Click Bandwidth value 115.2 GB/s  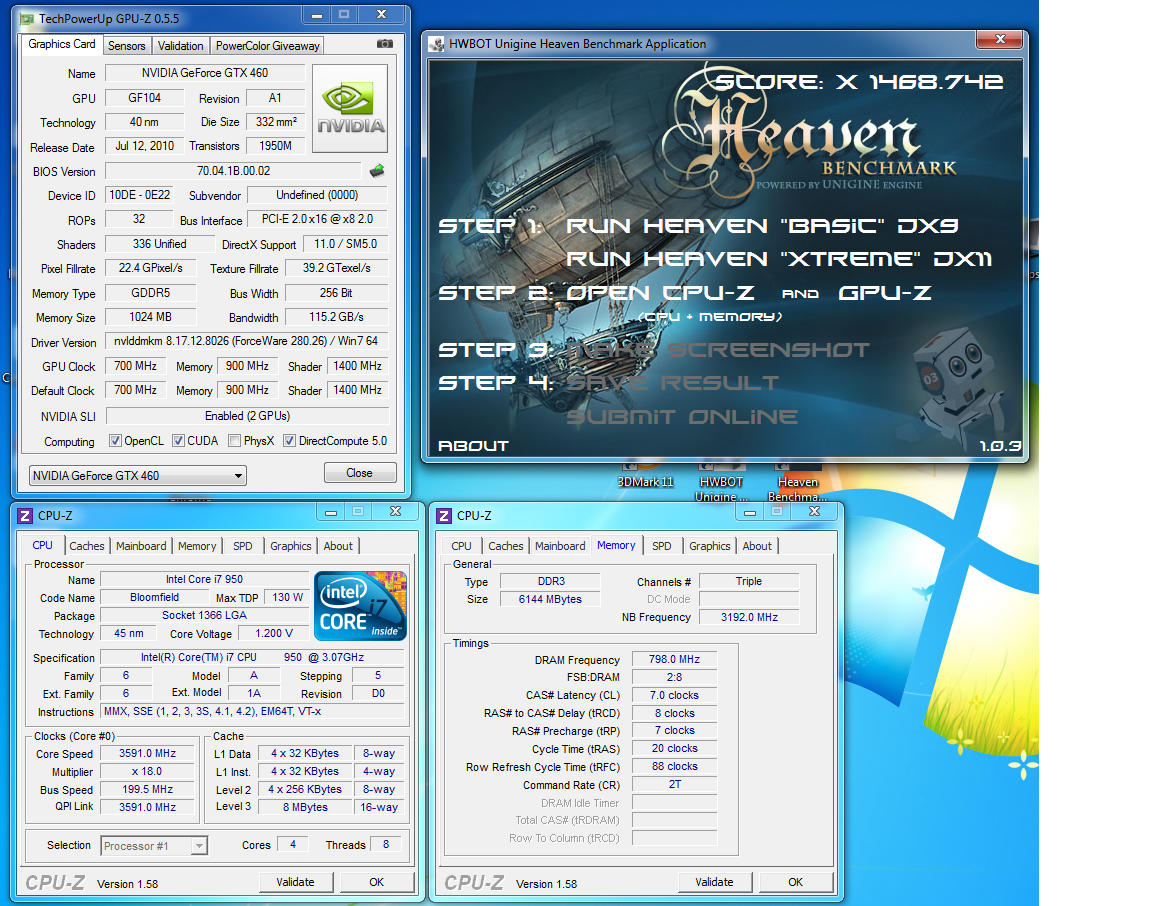click(x=336, y=317)
